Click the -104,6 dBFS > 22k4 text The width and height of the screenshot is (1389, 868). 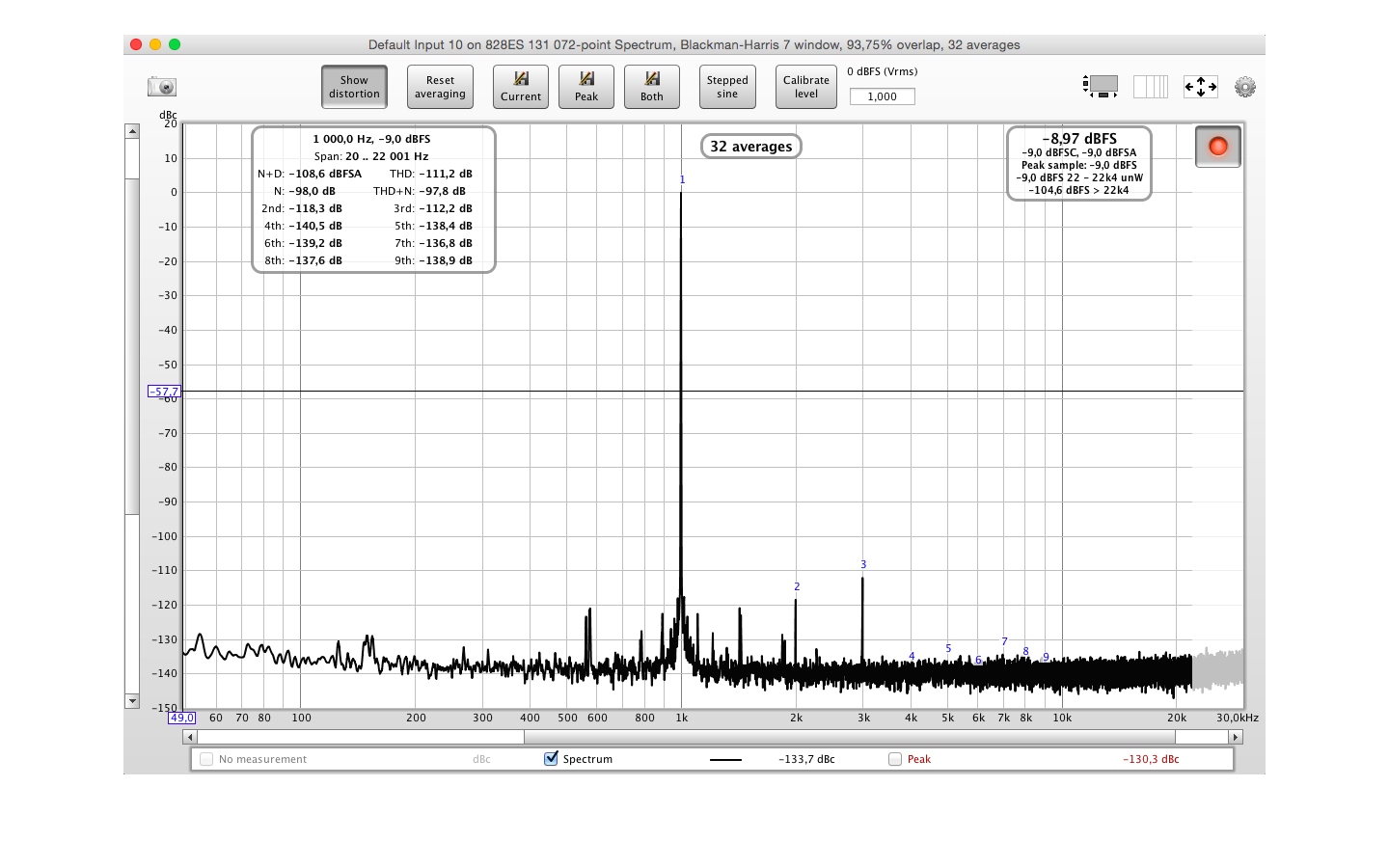(1078, 190)
